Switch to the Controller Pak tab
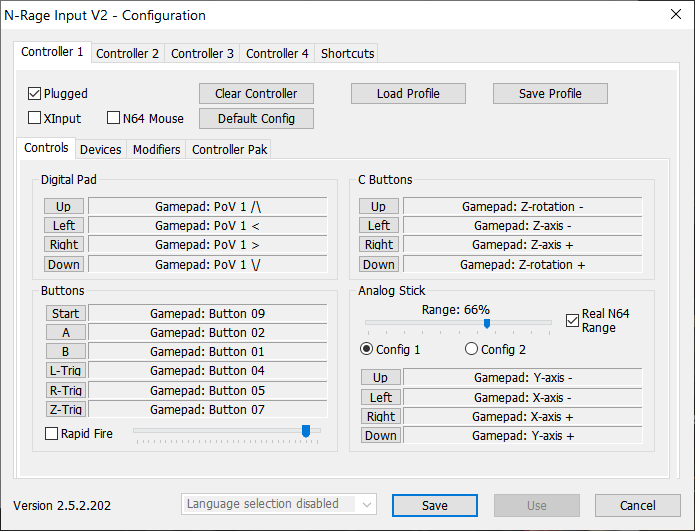 (x=230, y=149)
